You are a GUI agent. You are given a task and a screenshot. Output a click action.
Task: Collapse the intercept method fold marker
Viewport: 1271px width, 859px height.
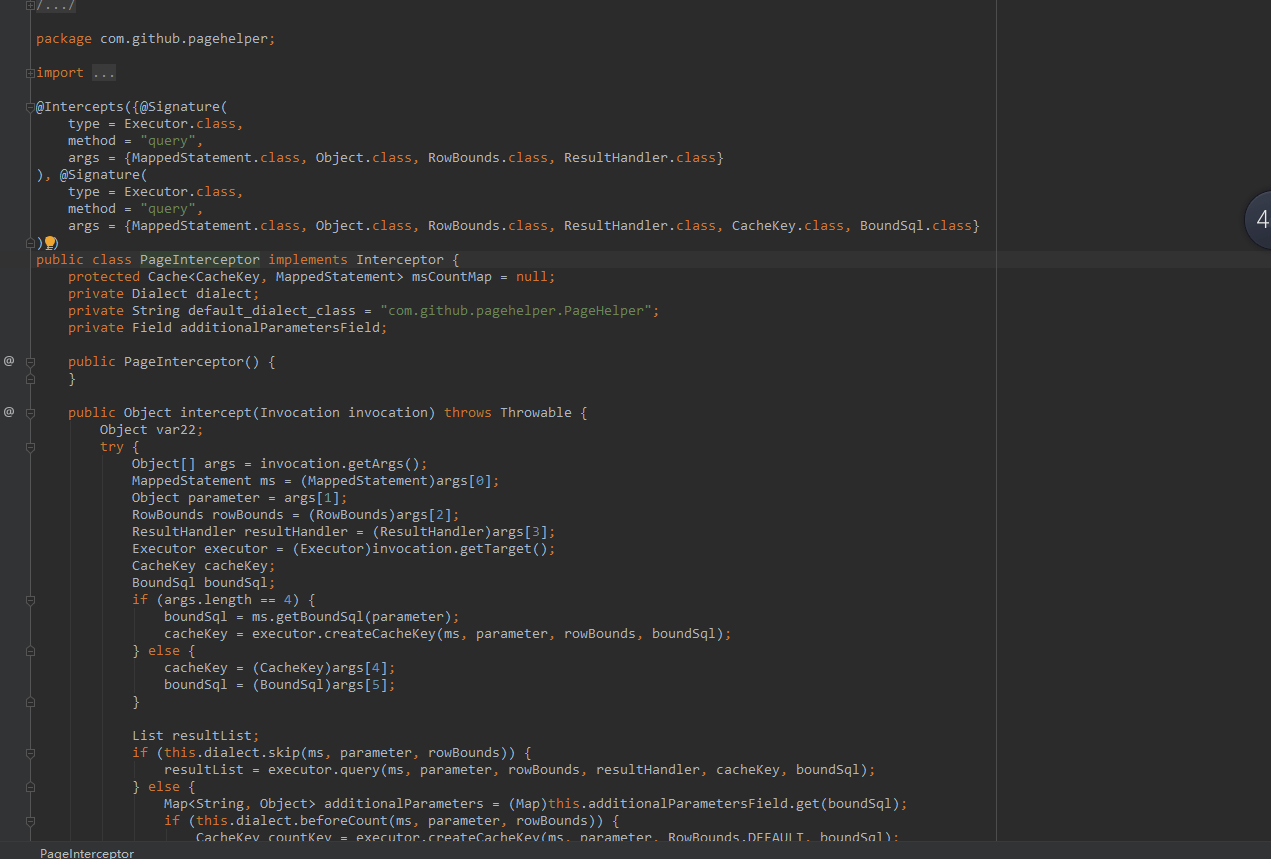coord(30,413)
